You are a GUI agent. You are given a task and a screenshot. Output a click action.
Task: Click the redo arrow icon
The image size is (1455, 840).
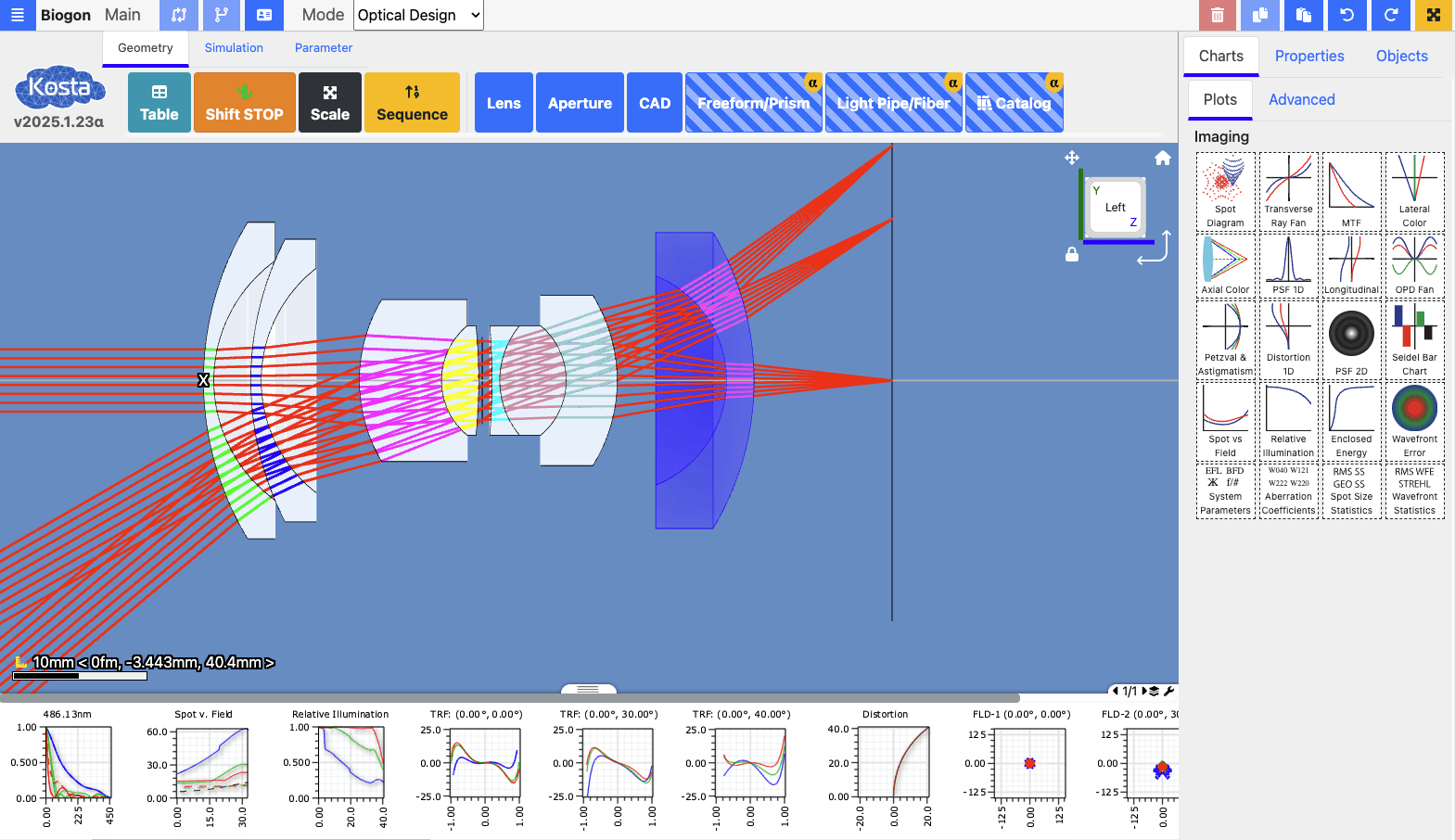click(x=1390, y=15)
